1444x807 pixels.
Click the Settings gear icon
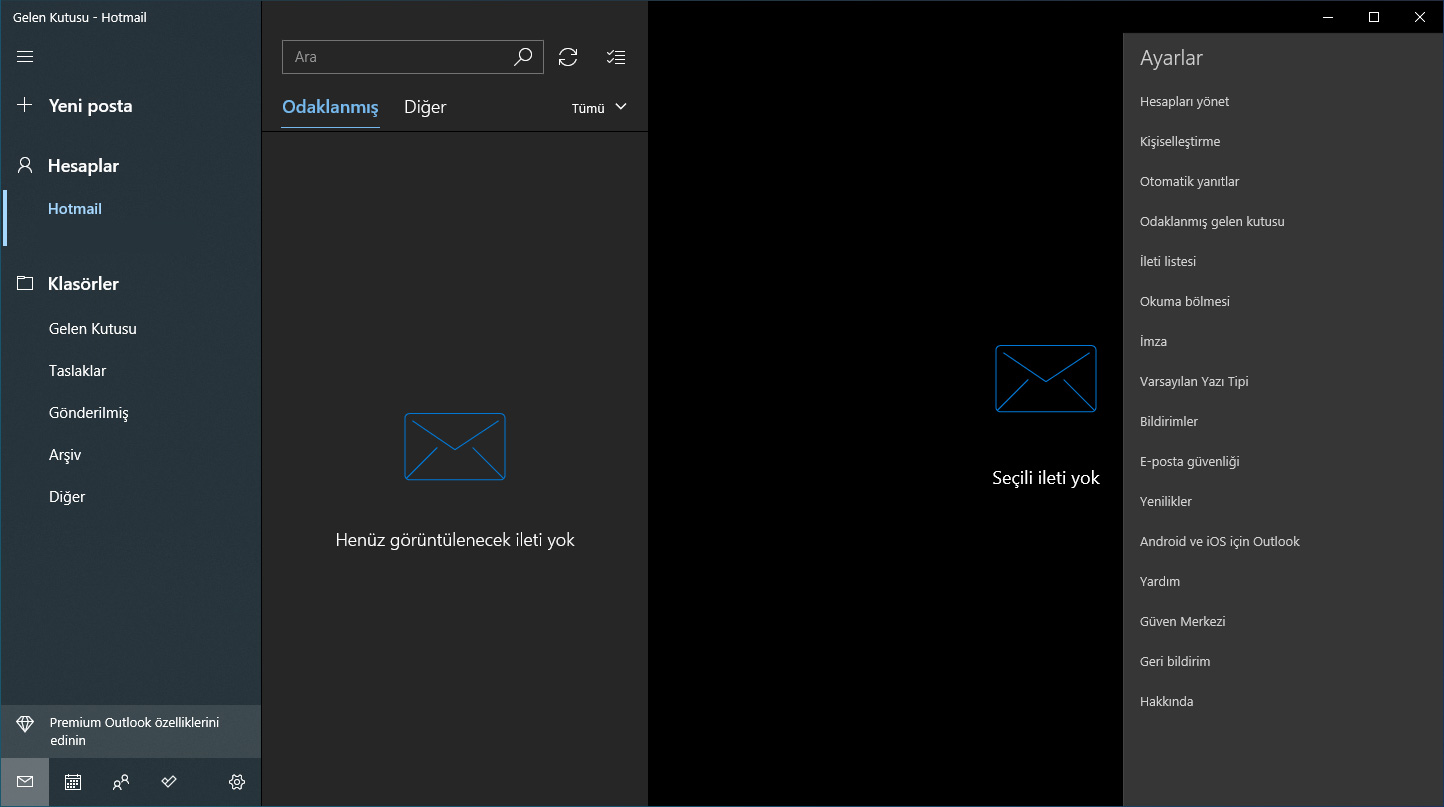[x=237, y=782]
